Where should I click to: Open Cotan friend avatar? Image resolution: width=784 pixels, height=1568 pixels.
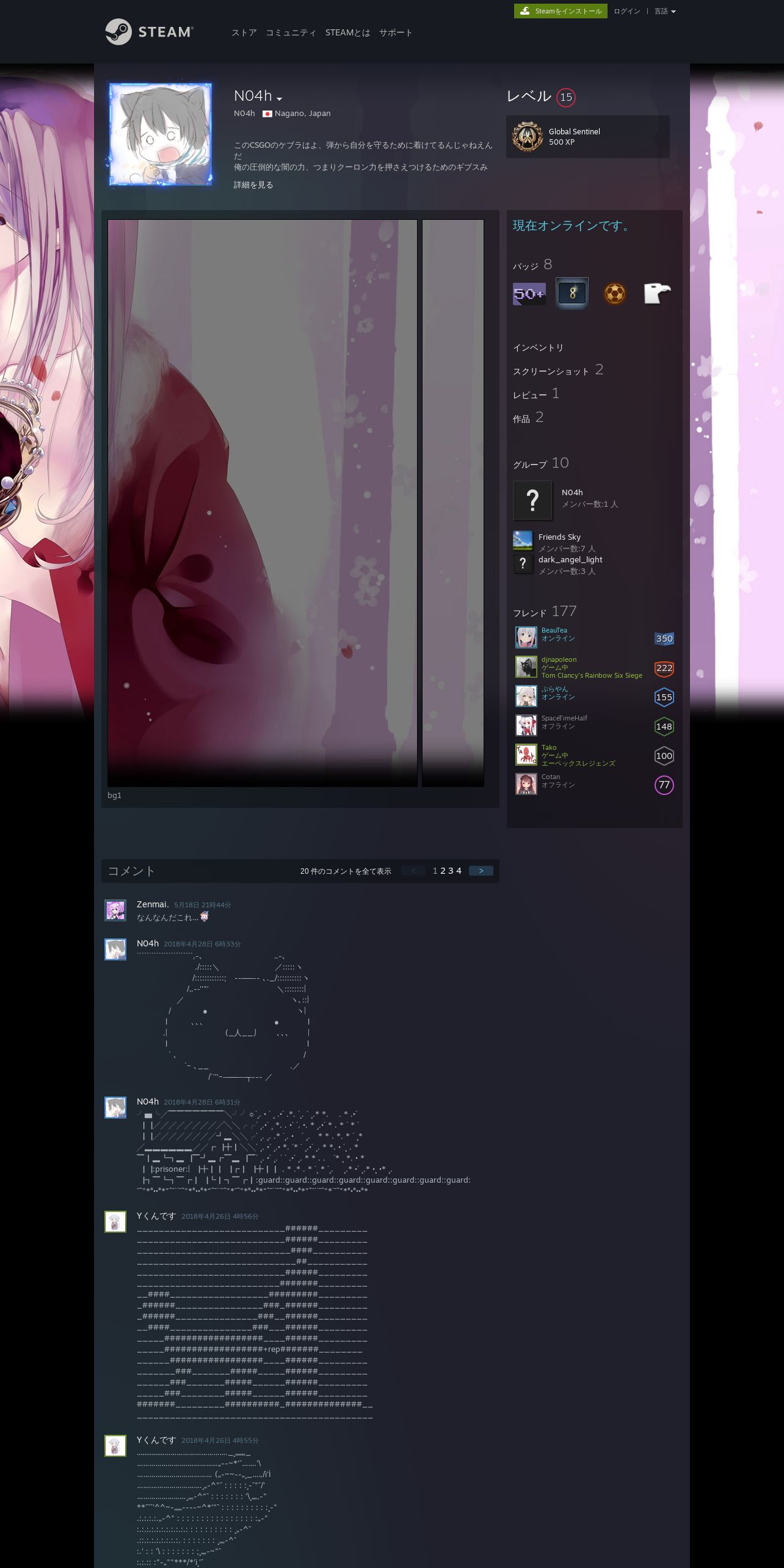526,784
